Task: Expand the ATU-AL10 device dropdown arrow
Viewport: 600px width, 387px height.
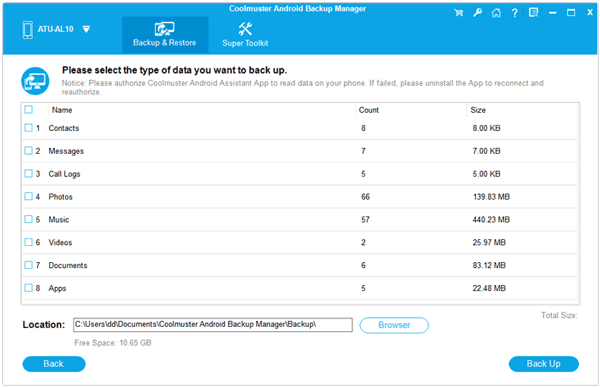Action: pyautogui.click(x=86, y=29)
